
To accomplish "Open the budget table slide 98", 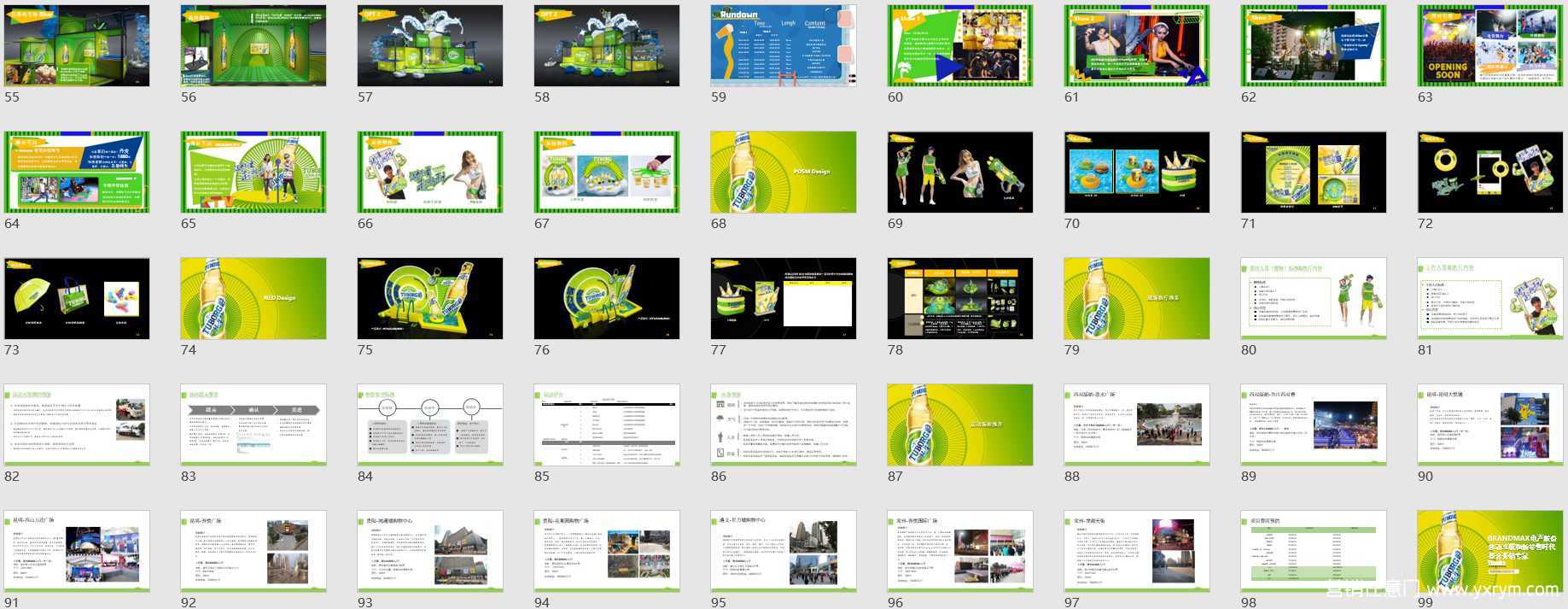I will pos(1314,551).
